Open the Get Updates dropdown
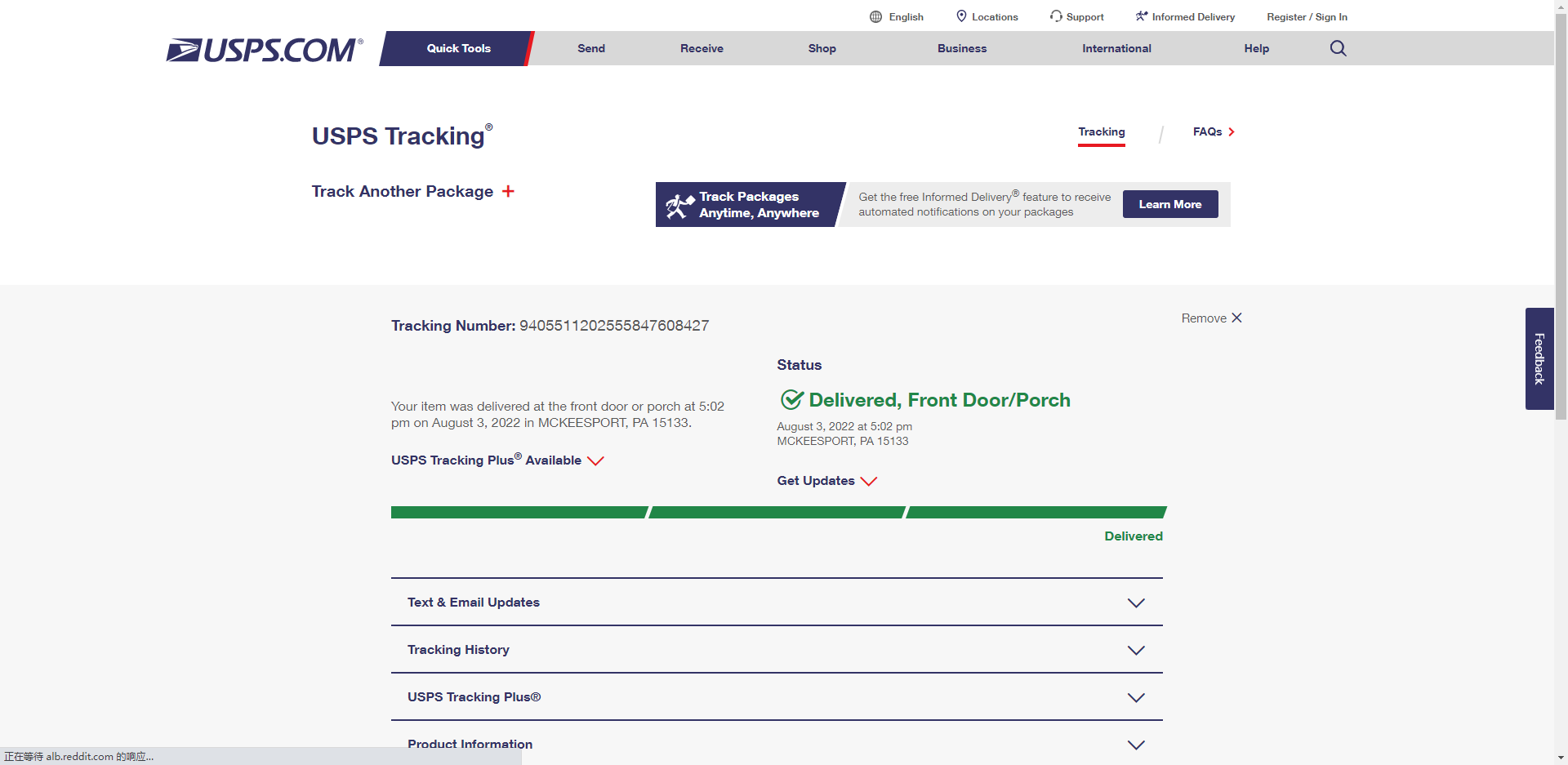This screenshot has height=765, width=1568. coord(868,481)
